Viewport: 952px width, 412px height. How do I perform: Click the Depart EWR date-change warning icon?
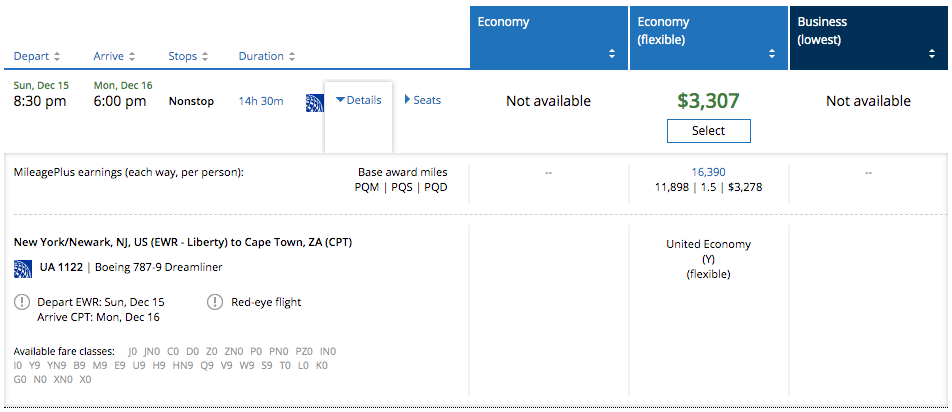tap(22, 302)
